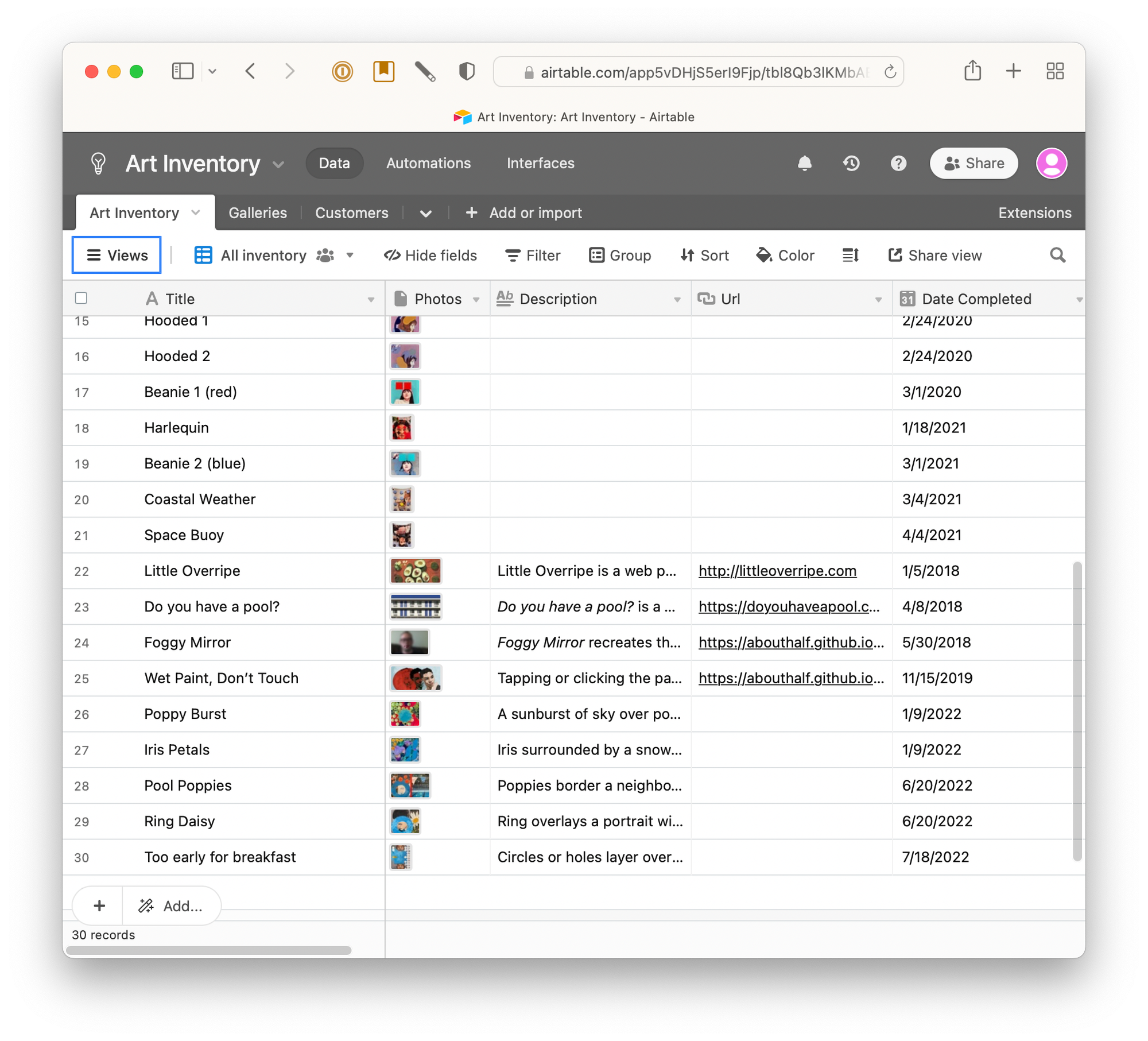Switch to the Galleries table tab

258,213
